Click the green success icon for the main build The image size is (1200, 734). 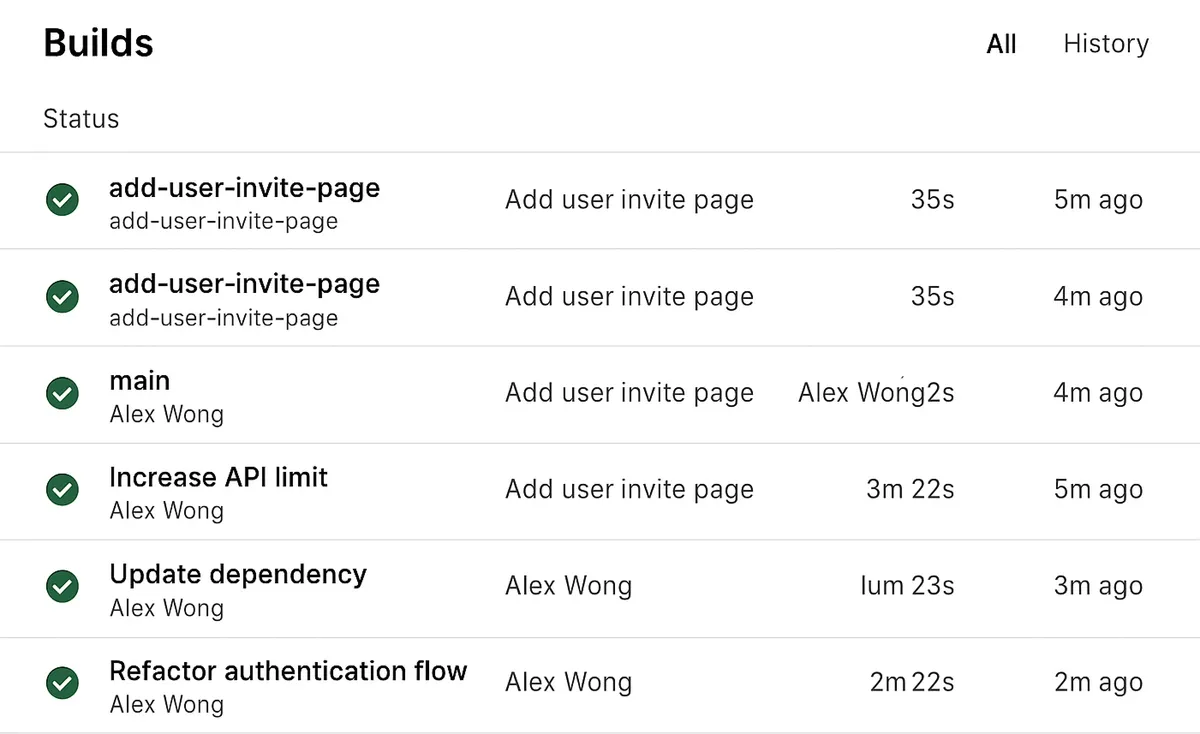click(63, 393)
